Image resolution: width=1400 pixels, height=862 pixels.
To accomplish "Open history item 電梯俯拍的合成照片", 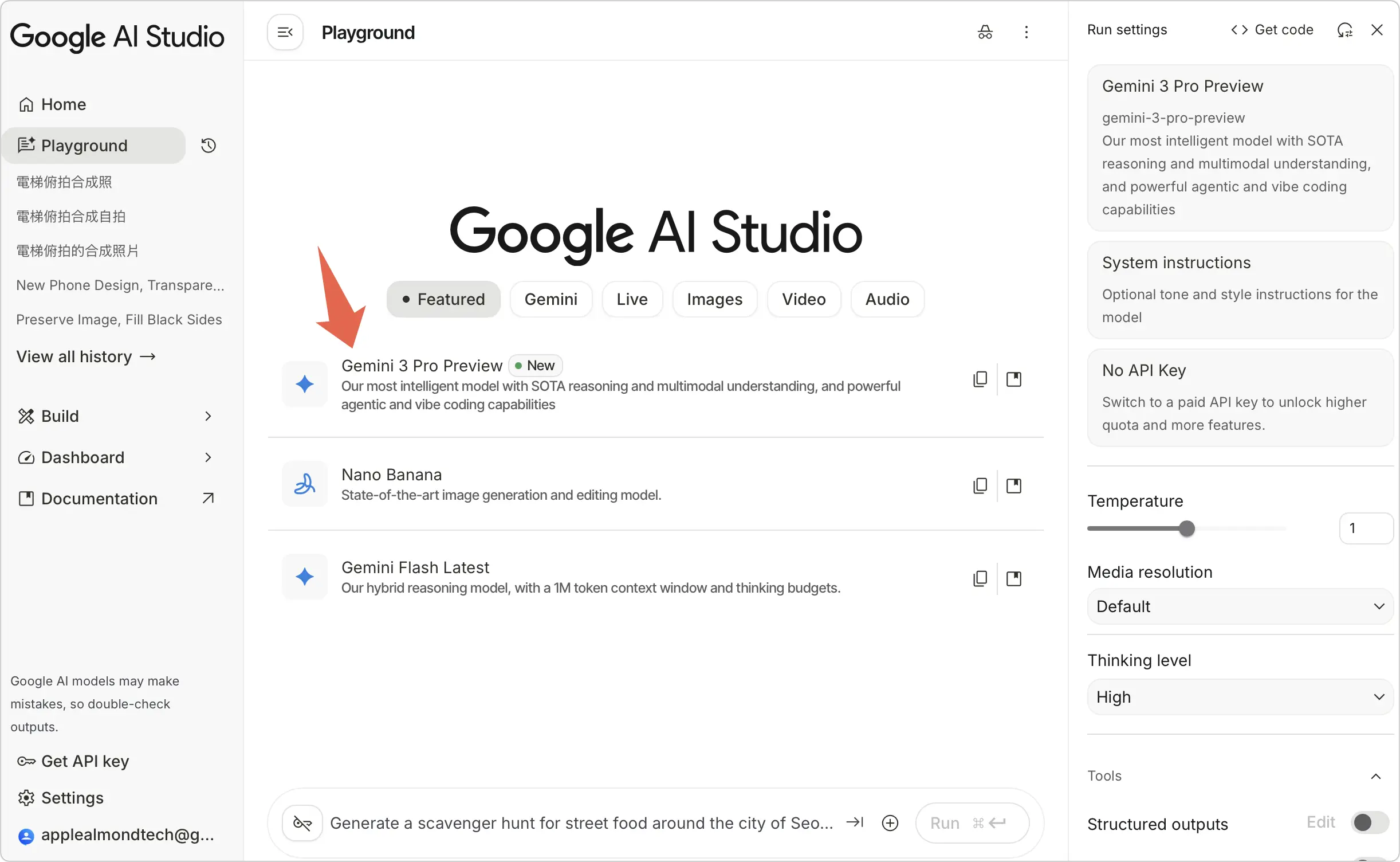I will pos(77,251).
